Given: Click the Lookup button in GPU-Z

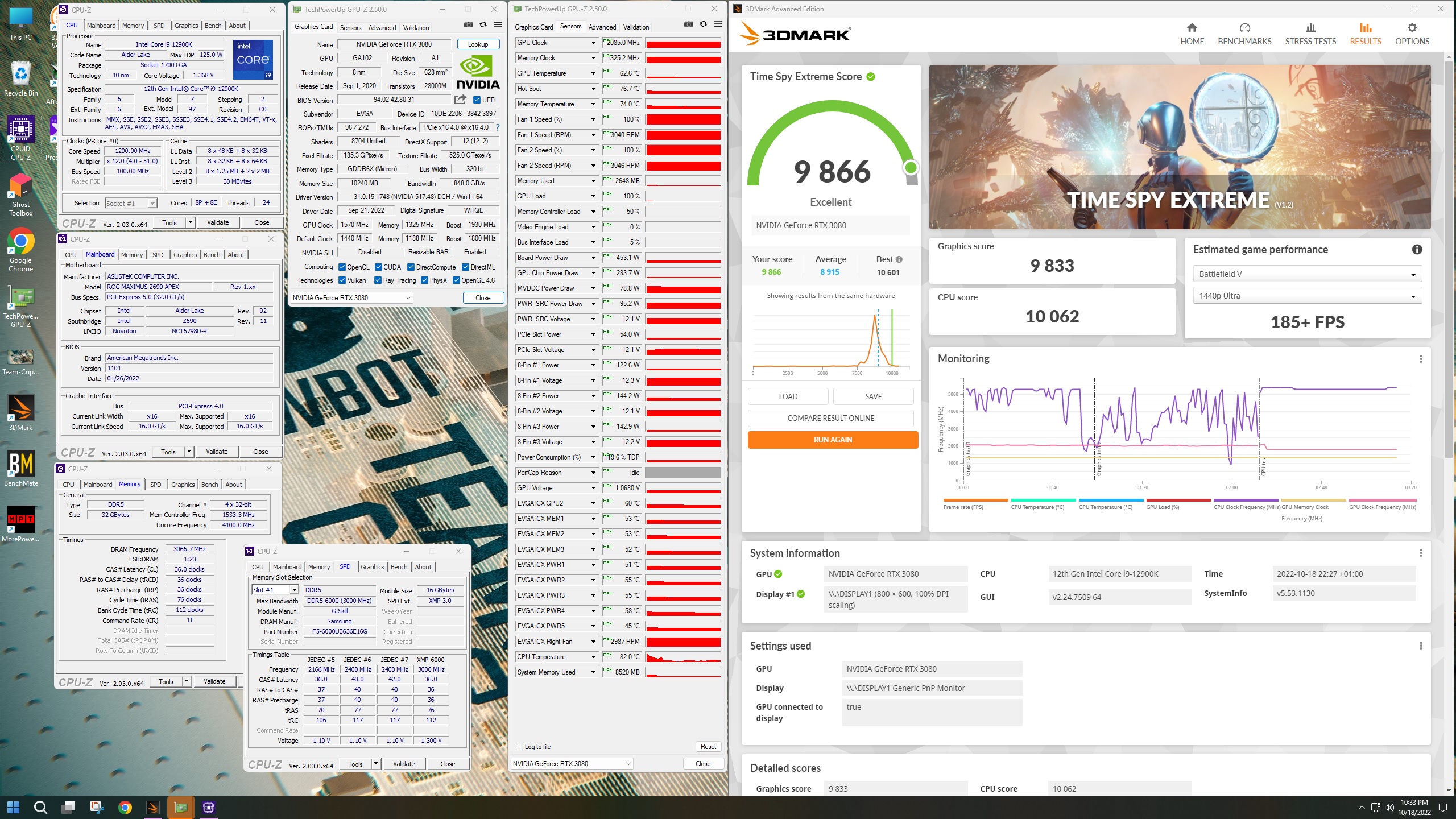Looking at the screenshot, I should click(478, 44).
